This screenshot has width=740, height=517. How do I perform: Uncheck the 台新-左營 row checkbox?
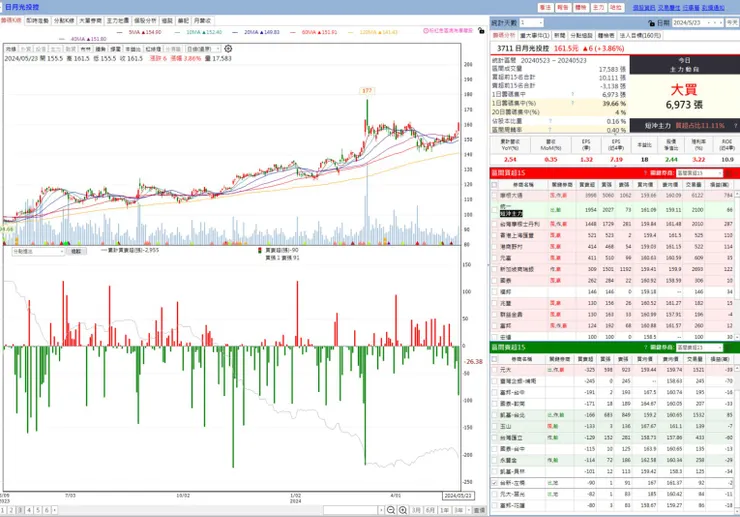pyautogui.click(x=494, y=483)
